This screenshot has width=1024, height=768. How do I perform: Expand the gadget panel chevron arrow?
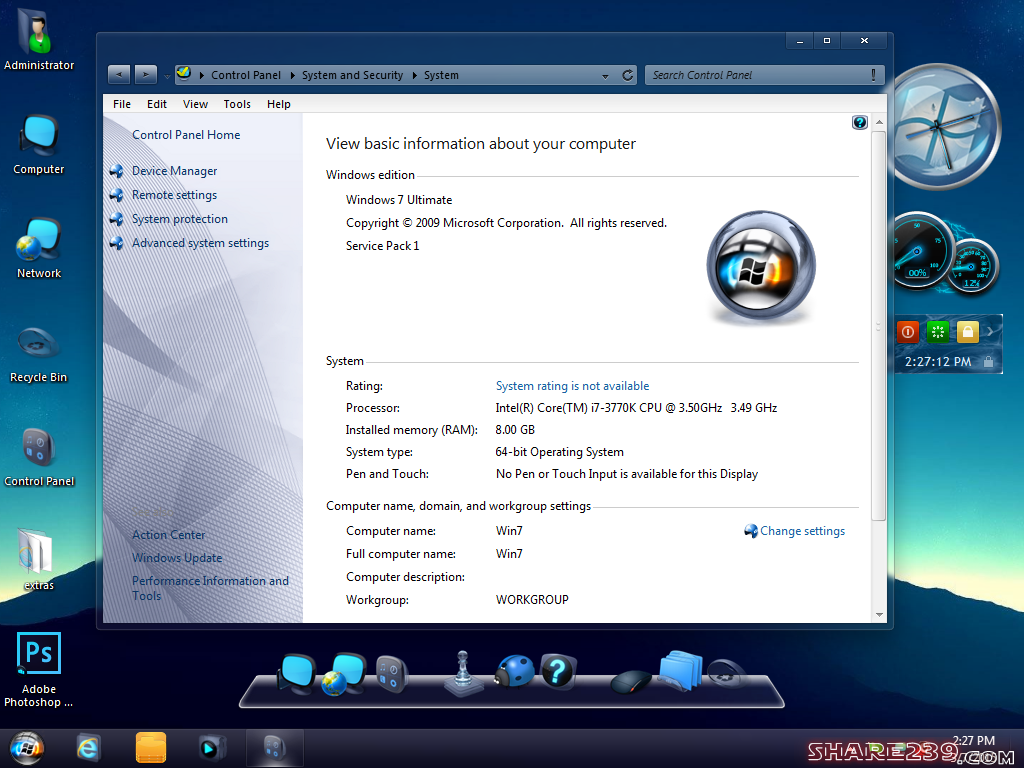[x=991, y=332]
